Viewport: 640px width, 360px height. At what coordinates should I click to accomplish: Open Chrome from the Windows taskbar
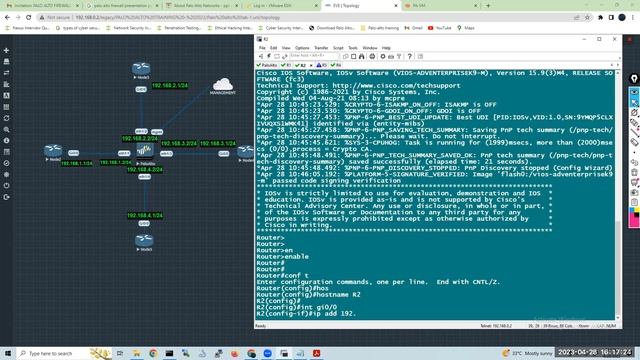(x=153, y=353)
